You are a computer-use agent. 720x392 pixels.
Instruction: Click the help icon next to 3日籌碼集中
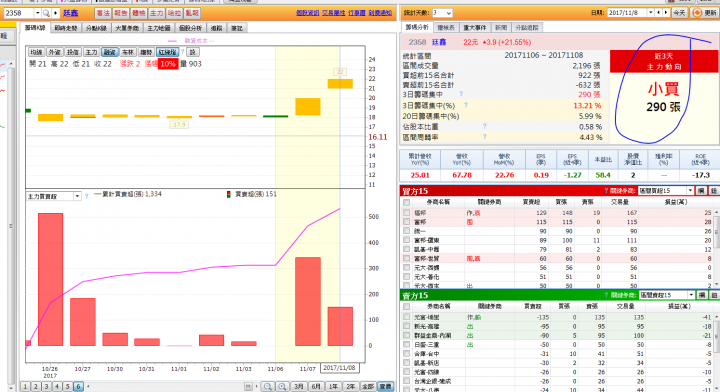(x=461, y=94)
